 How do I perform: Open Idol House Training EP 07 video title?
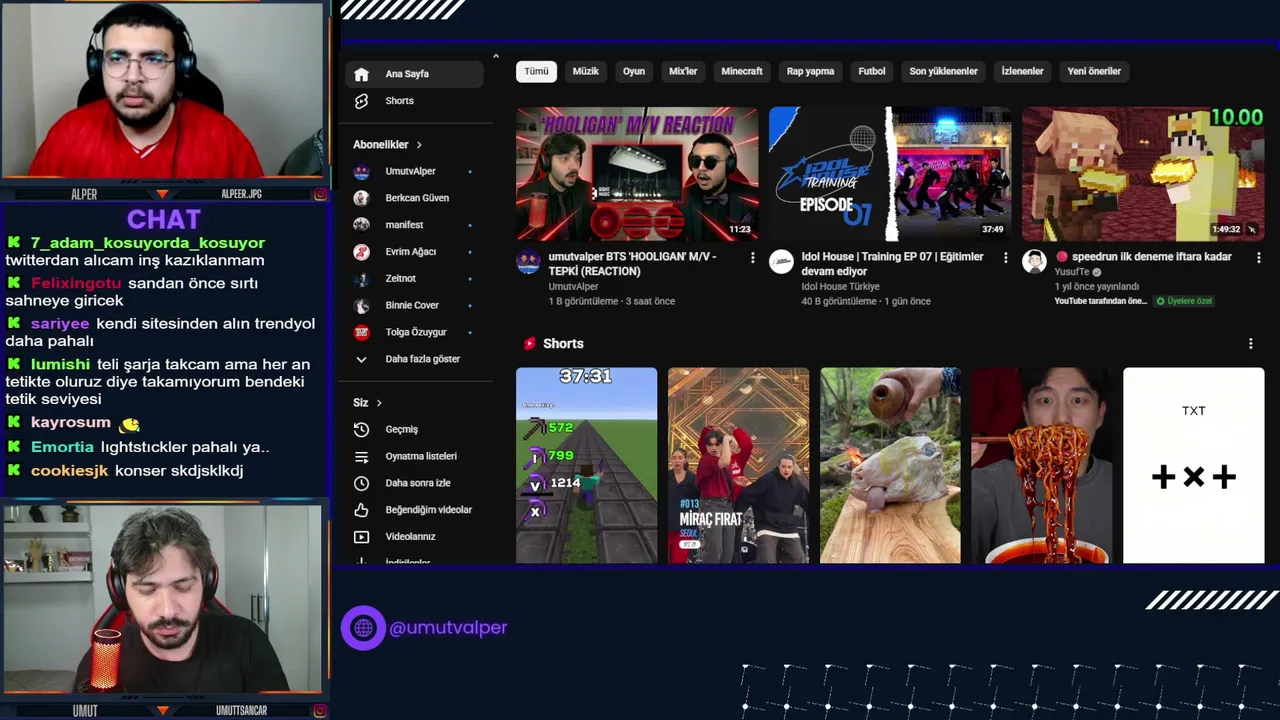pos(892,264)
